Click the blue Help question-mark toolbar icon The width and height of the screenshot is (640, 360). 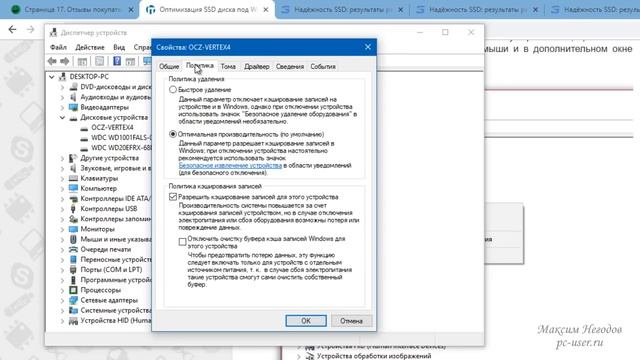tap(117, 61)
